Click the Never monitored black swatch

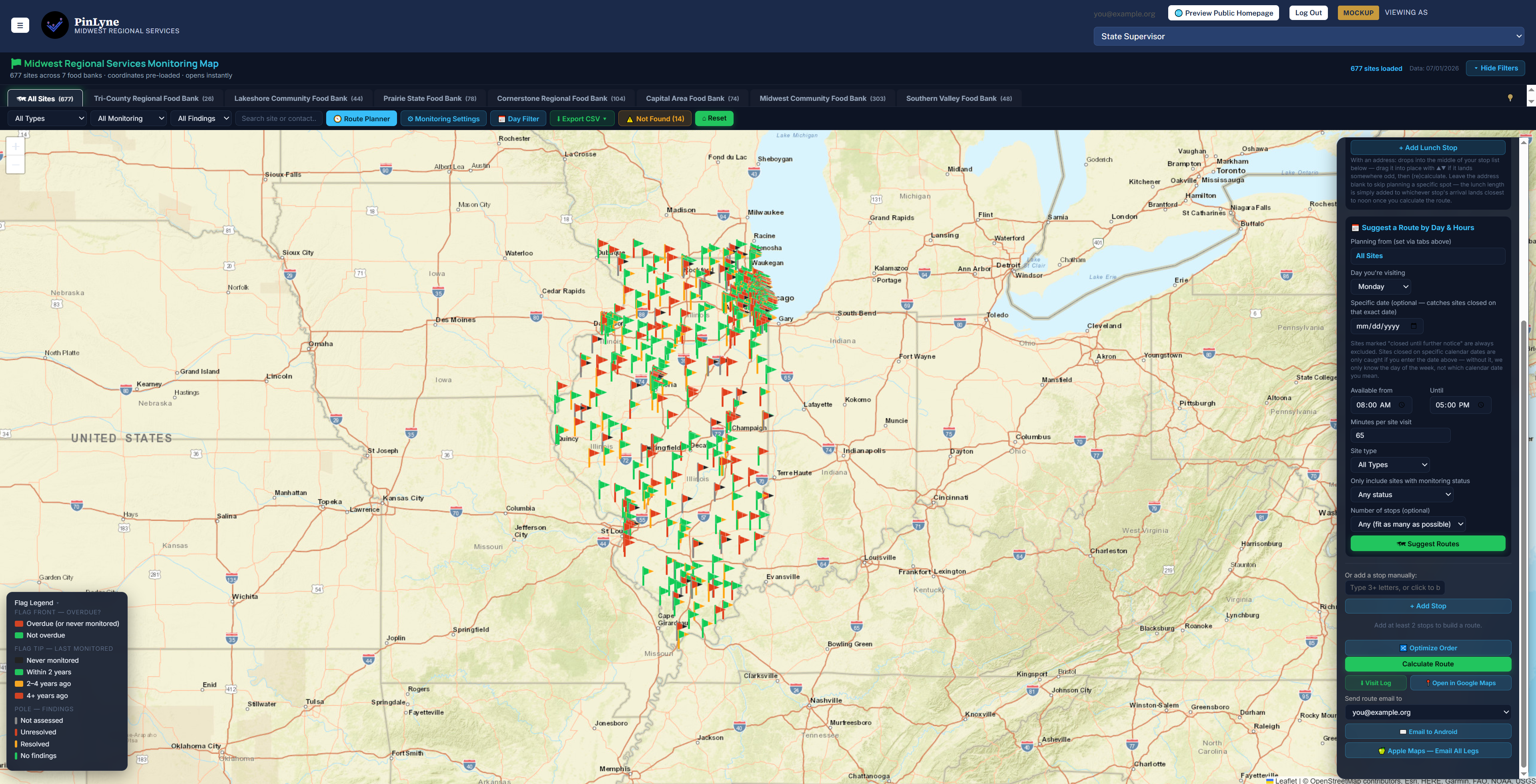point(19,660)
